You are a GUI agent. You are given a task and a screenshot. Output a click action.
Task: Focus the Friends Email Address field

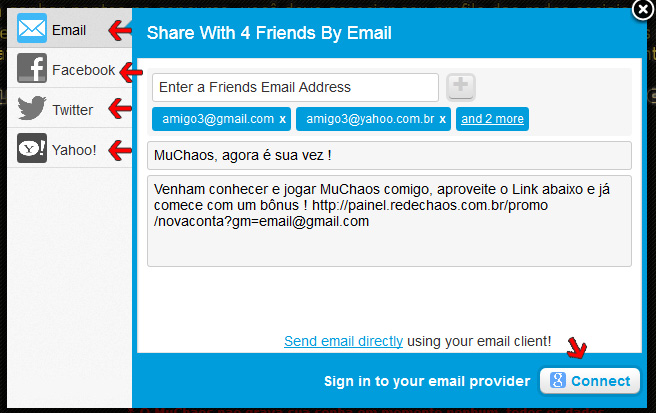point(295,87)
